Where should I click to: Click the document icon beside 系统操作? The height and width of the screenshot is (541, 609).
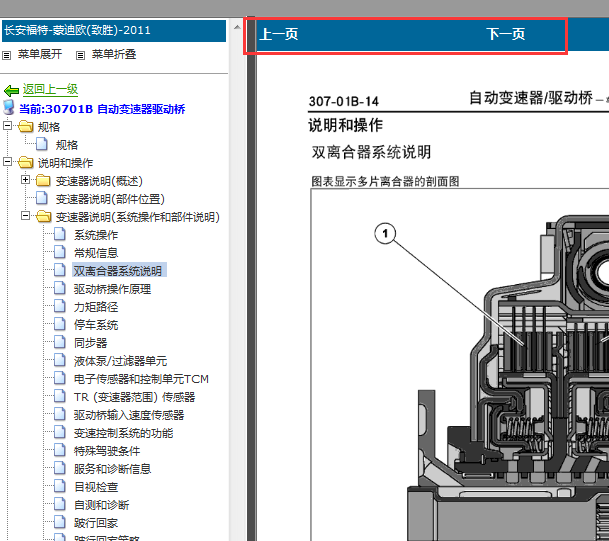pyautogui.click(x=59, y=234)
